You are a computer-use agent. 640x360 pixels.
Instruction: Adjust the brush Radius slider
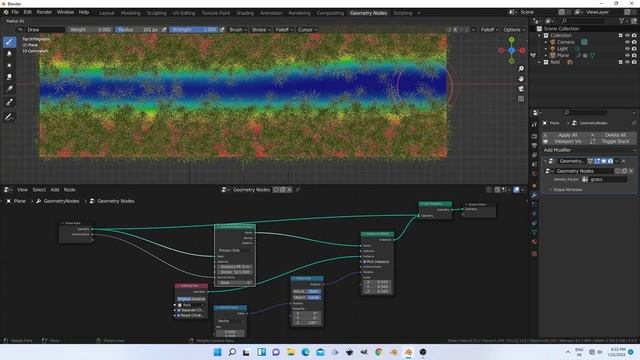point(138,29)
